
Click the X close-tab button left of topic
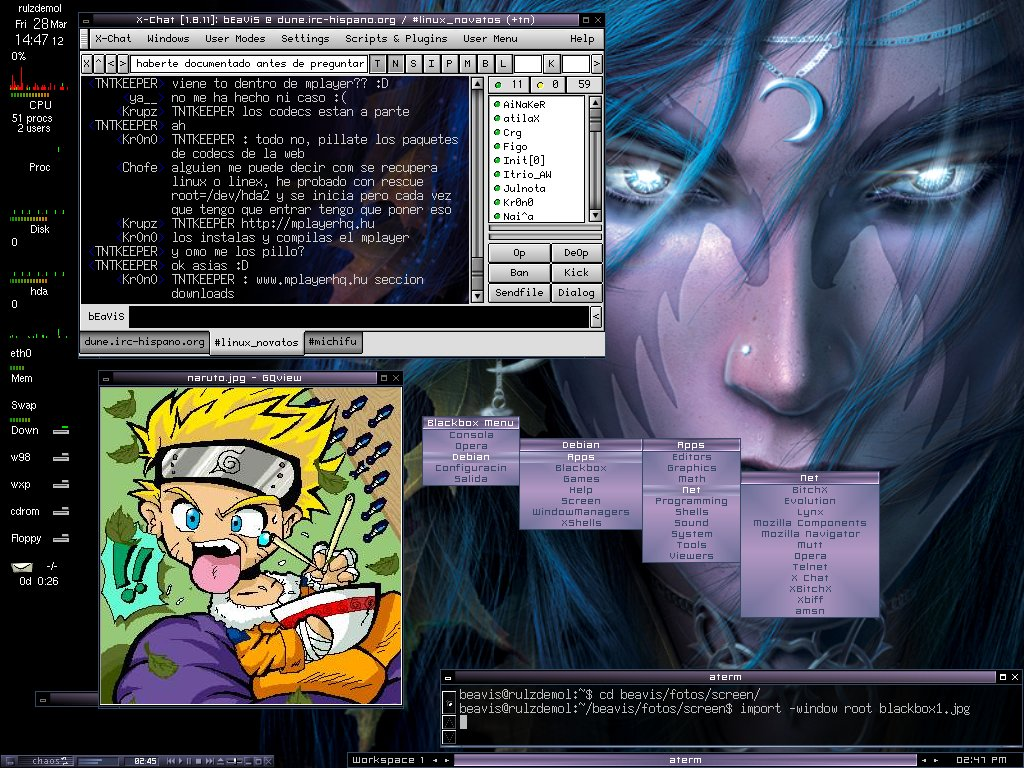[x=87, y=63]
